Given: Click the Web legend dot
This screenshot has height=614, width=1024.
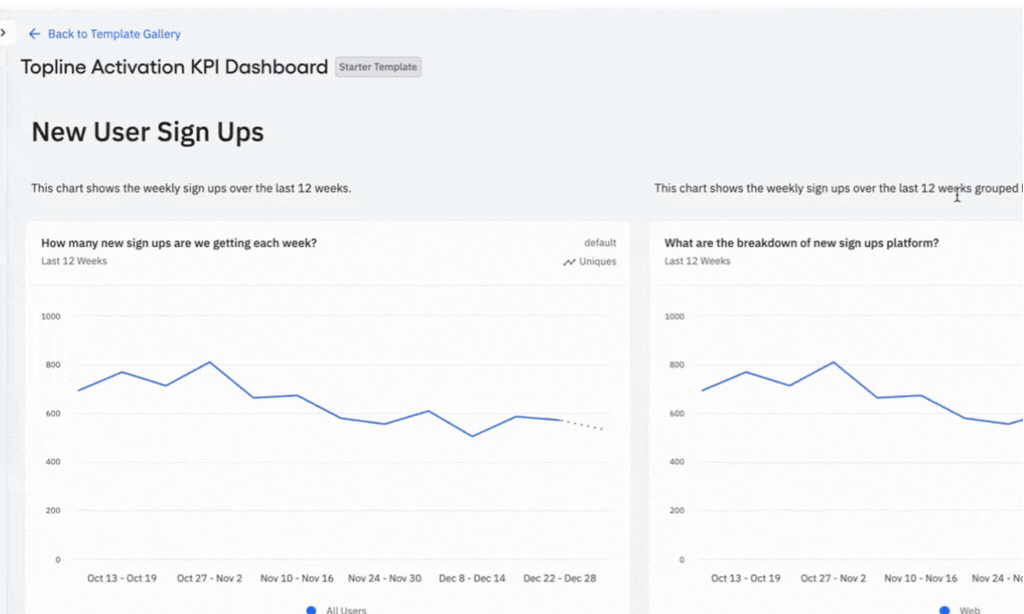Looking at the screenshot, I should 944,609.
